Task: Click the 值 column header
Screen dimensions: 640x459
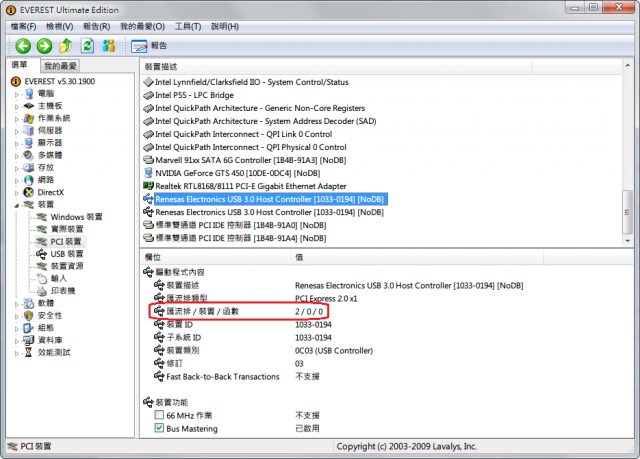Action: [x=417, y=257]
